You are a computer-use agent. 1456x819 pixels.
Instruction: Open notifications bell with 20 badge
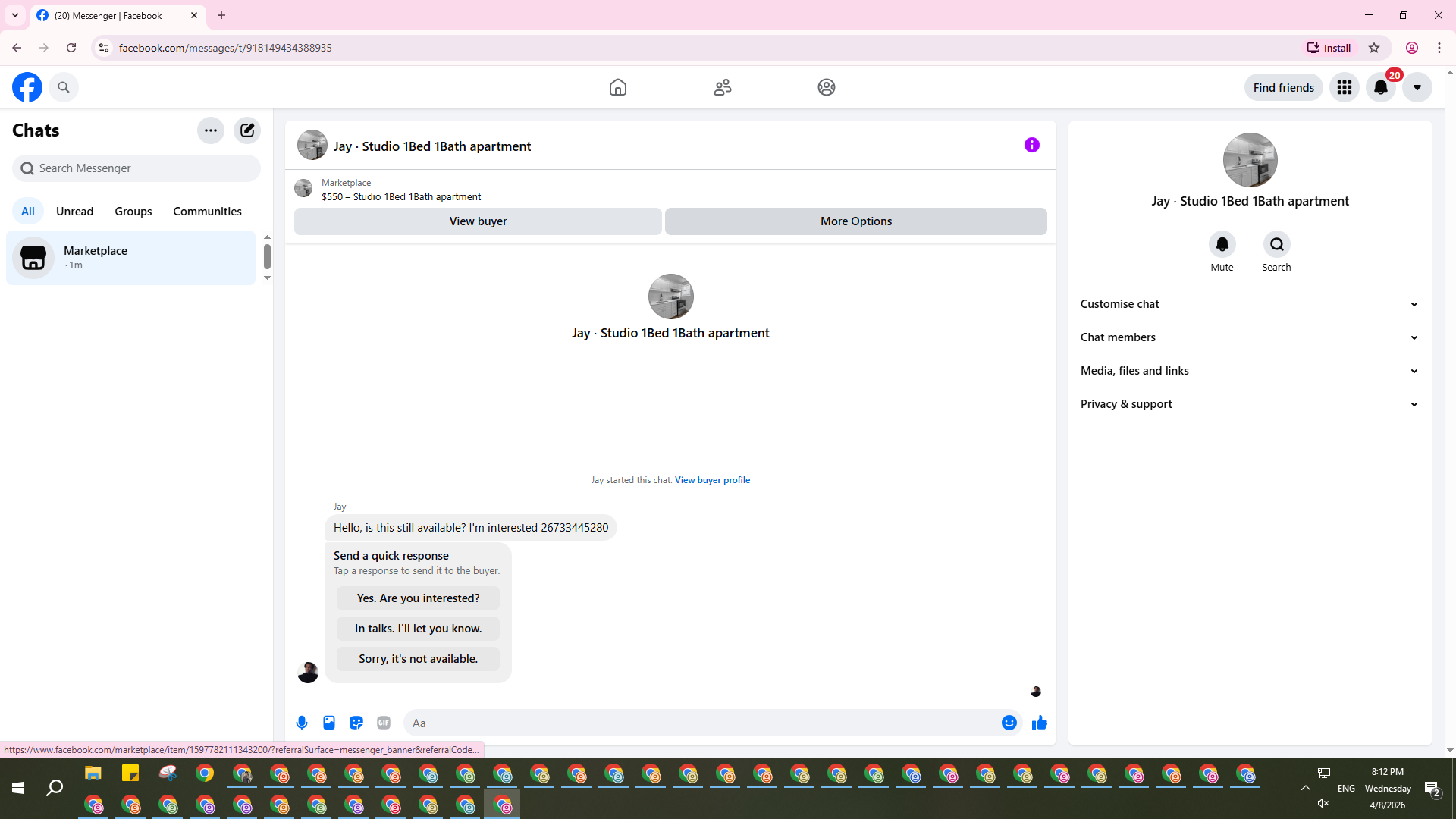click(x=1381, y=87)
